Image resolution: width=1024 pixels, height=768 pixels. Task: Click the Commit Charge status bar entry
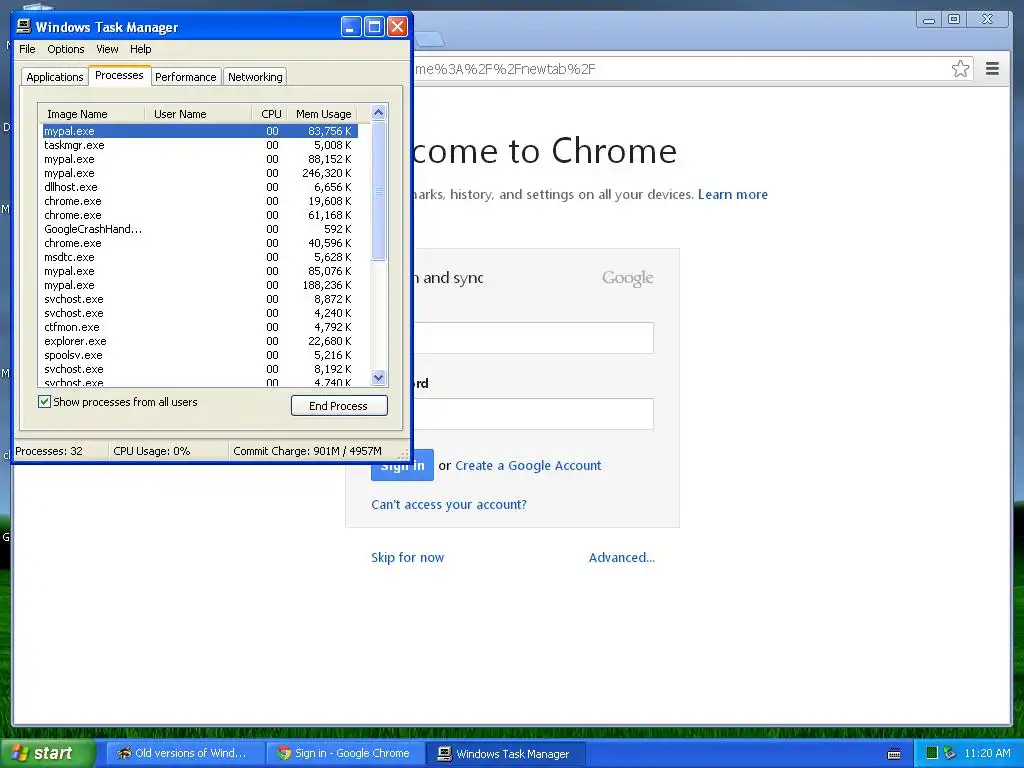[307, 451]
